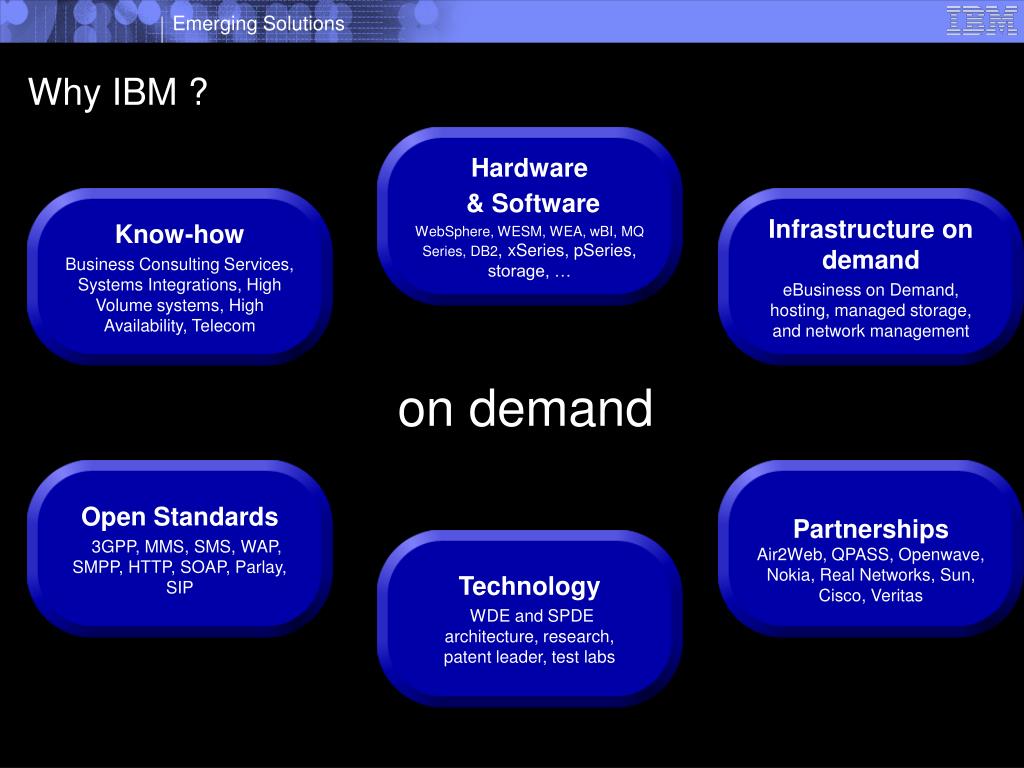Click the 'Emerging Solutions' header text
The width and height of the screenshot is (1024, 768).
(259, 24)
